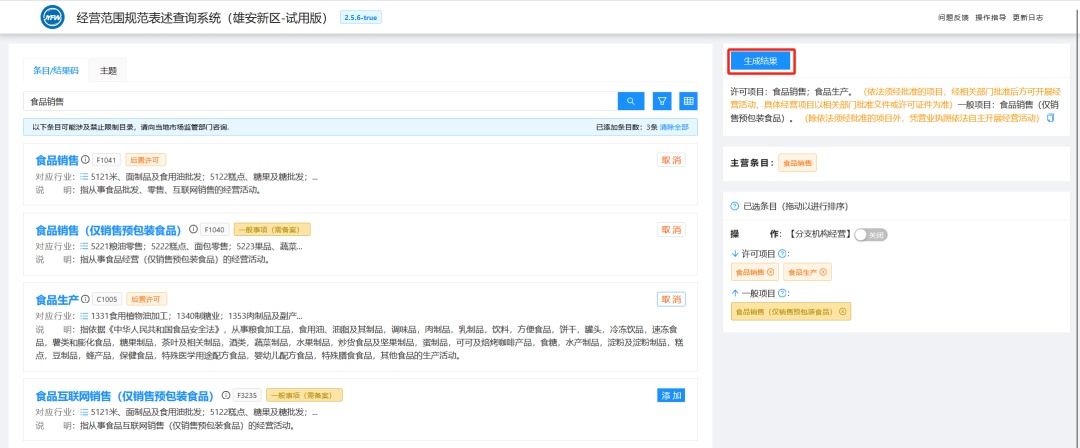Open 问题反馈 in header

click(x=953, y=18)
